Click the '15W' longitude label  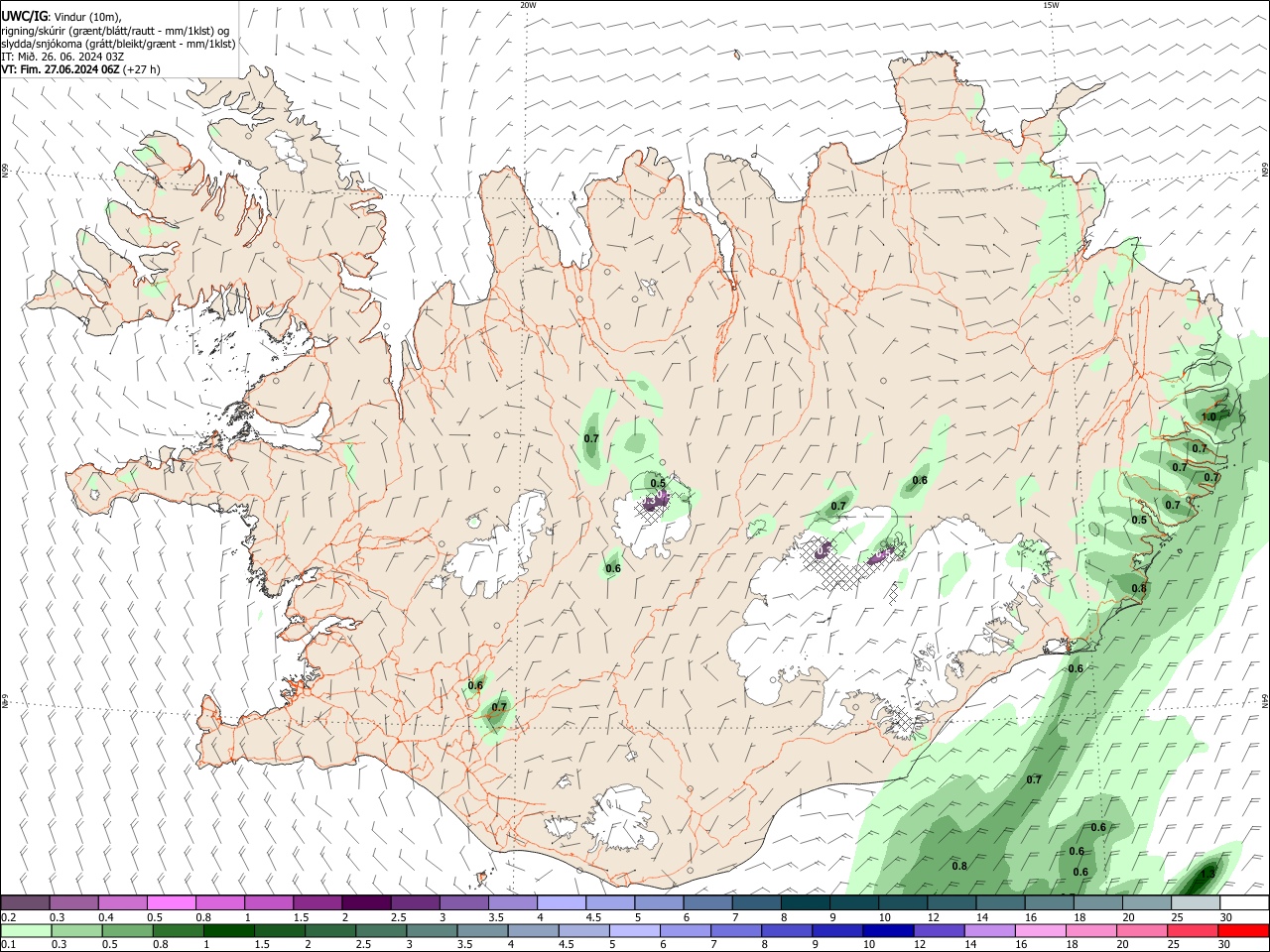1052,5
